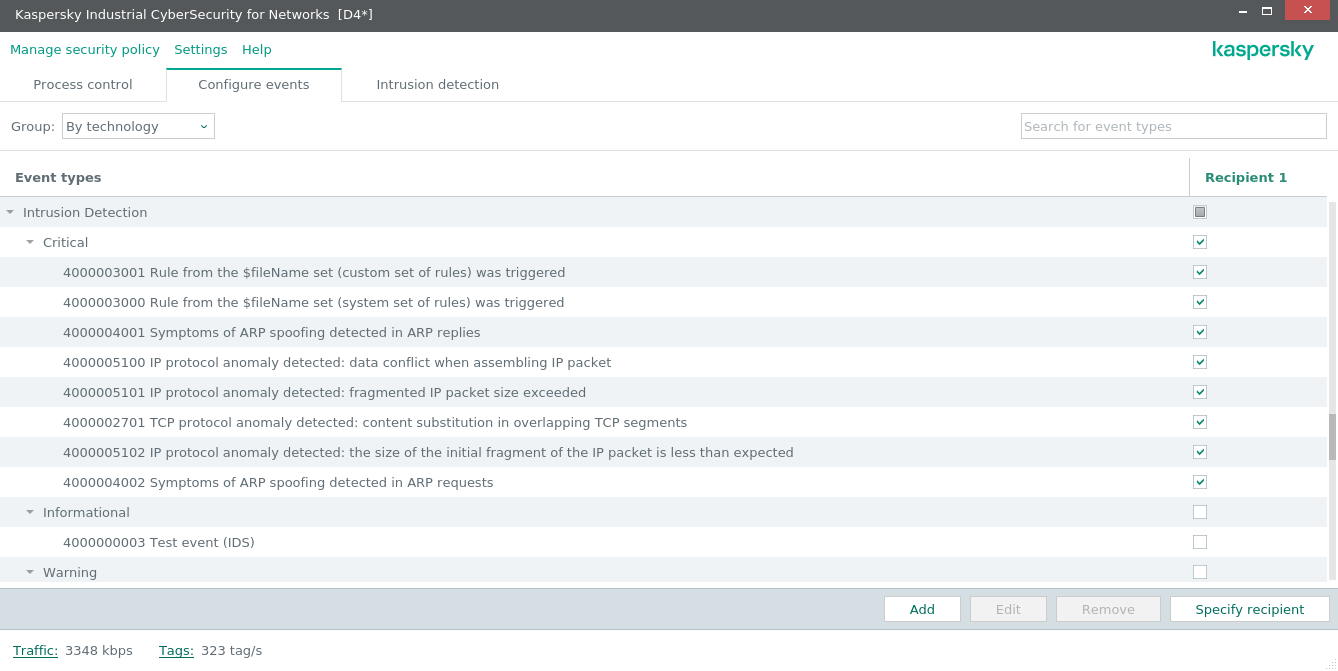Open the Settings menu

click(x=200, y=49)
